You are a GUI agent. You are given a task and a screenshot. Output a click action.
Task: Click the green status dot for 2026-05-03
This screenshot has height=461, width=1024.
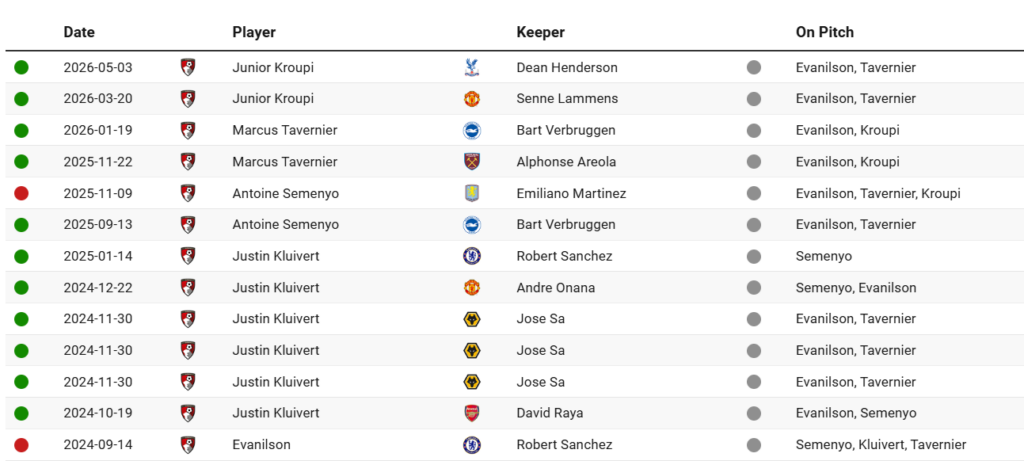click(22, 67)
